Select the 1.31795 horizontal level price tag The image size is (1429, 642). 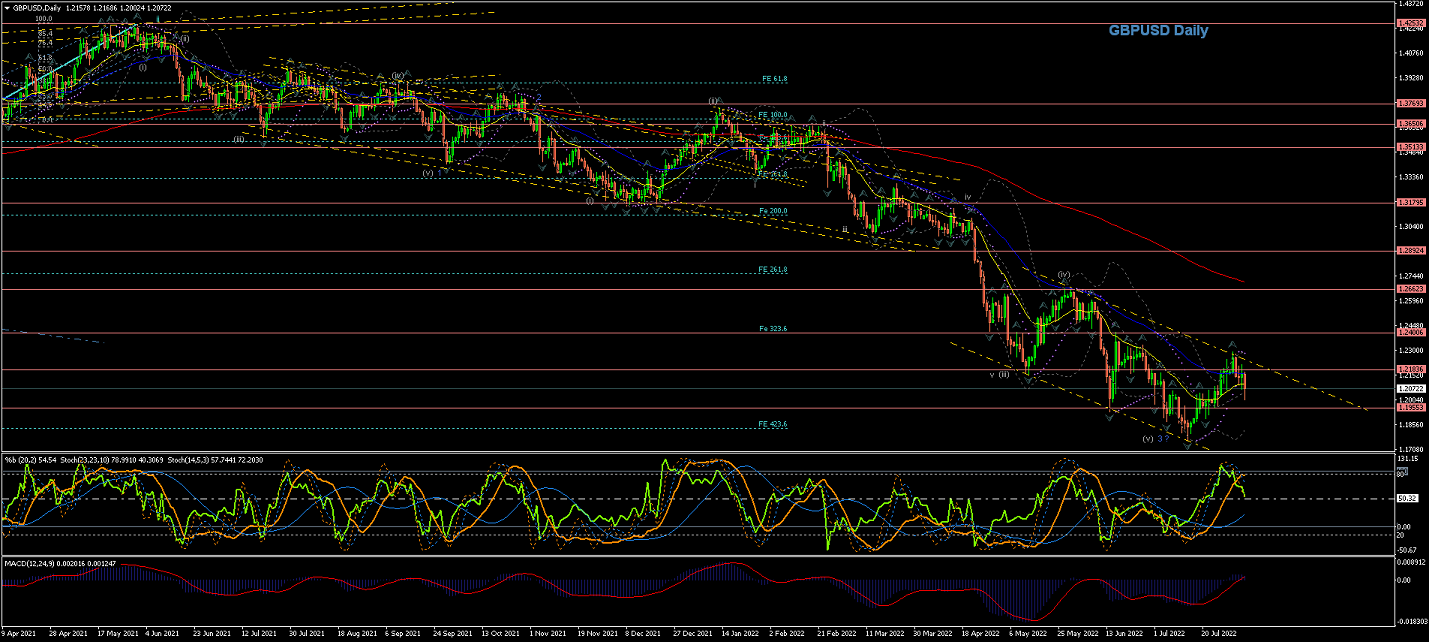click(x=1411, y=202)
